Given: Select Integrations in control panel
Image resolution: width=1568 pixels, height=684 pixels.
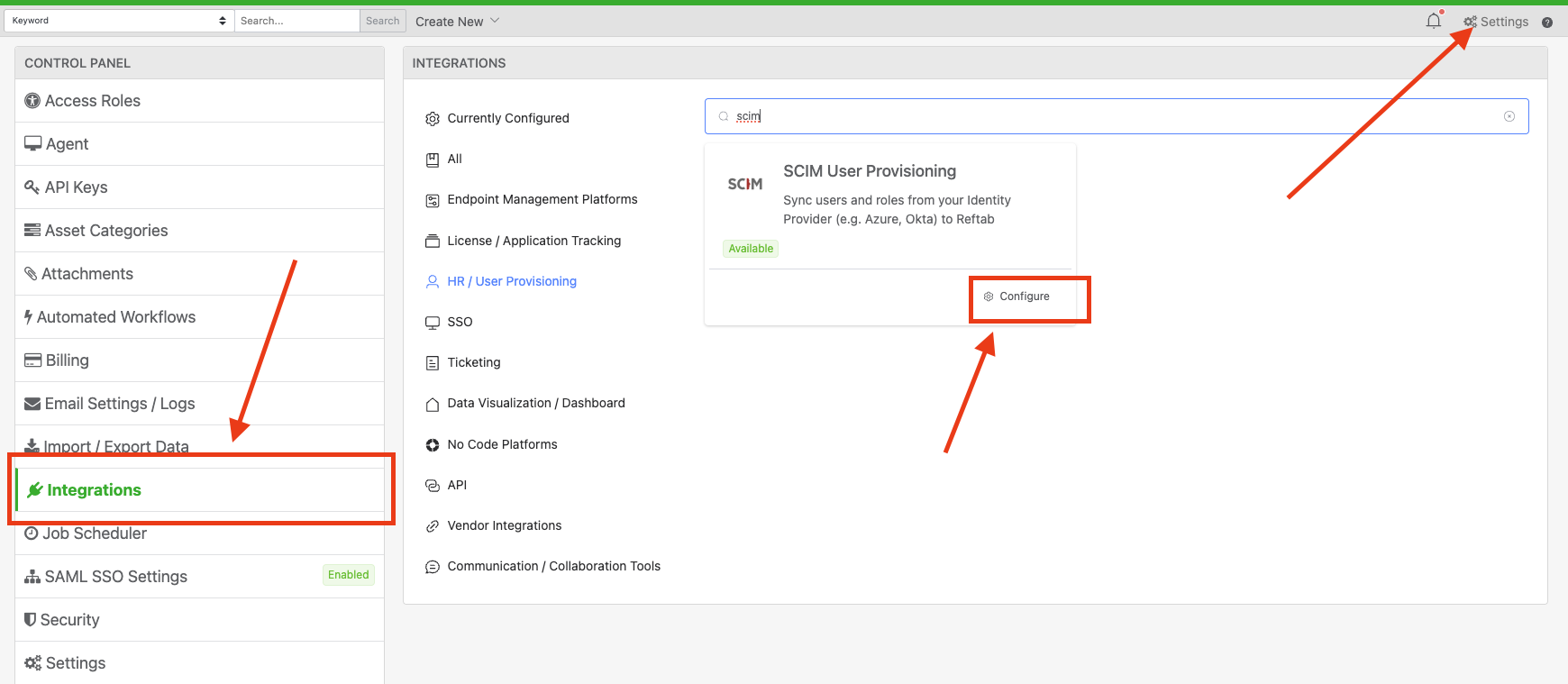Looking at the screenshot, I should (199, 490).
